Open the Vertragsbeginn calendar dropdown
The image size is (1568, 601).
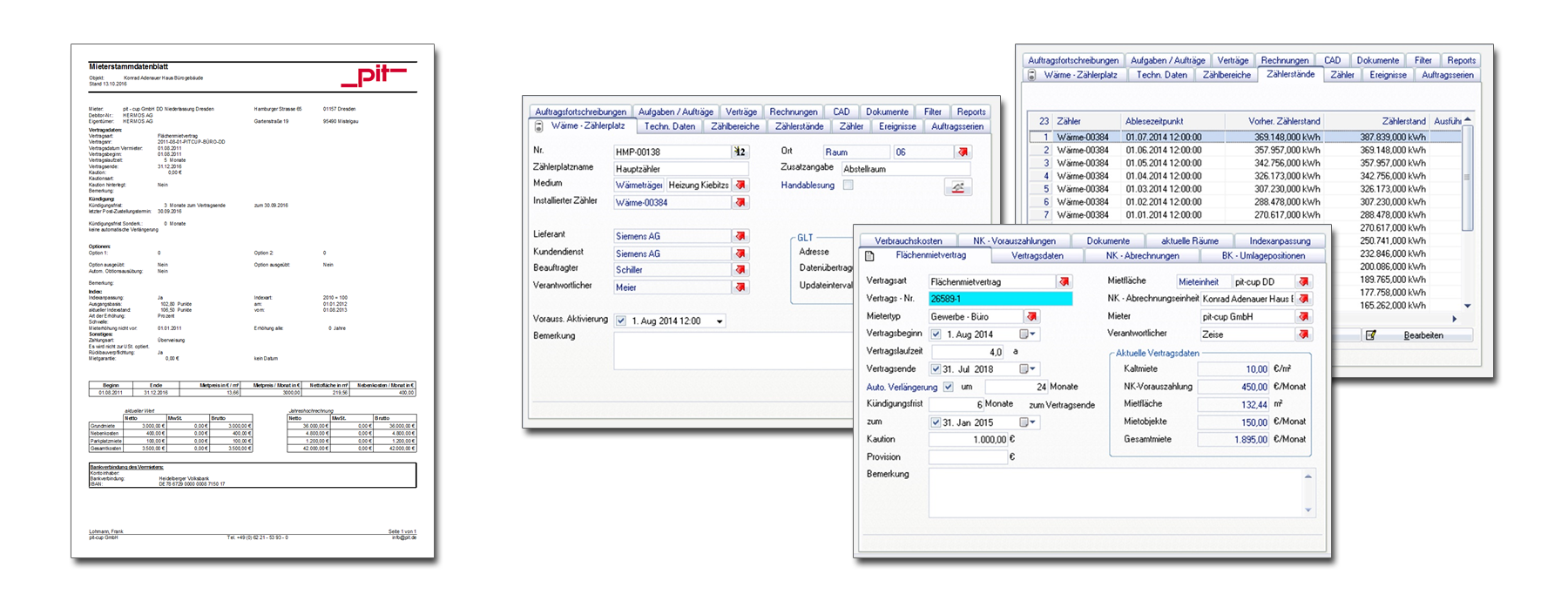(x=1029, y=334)
